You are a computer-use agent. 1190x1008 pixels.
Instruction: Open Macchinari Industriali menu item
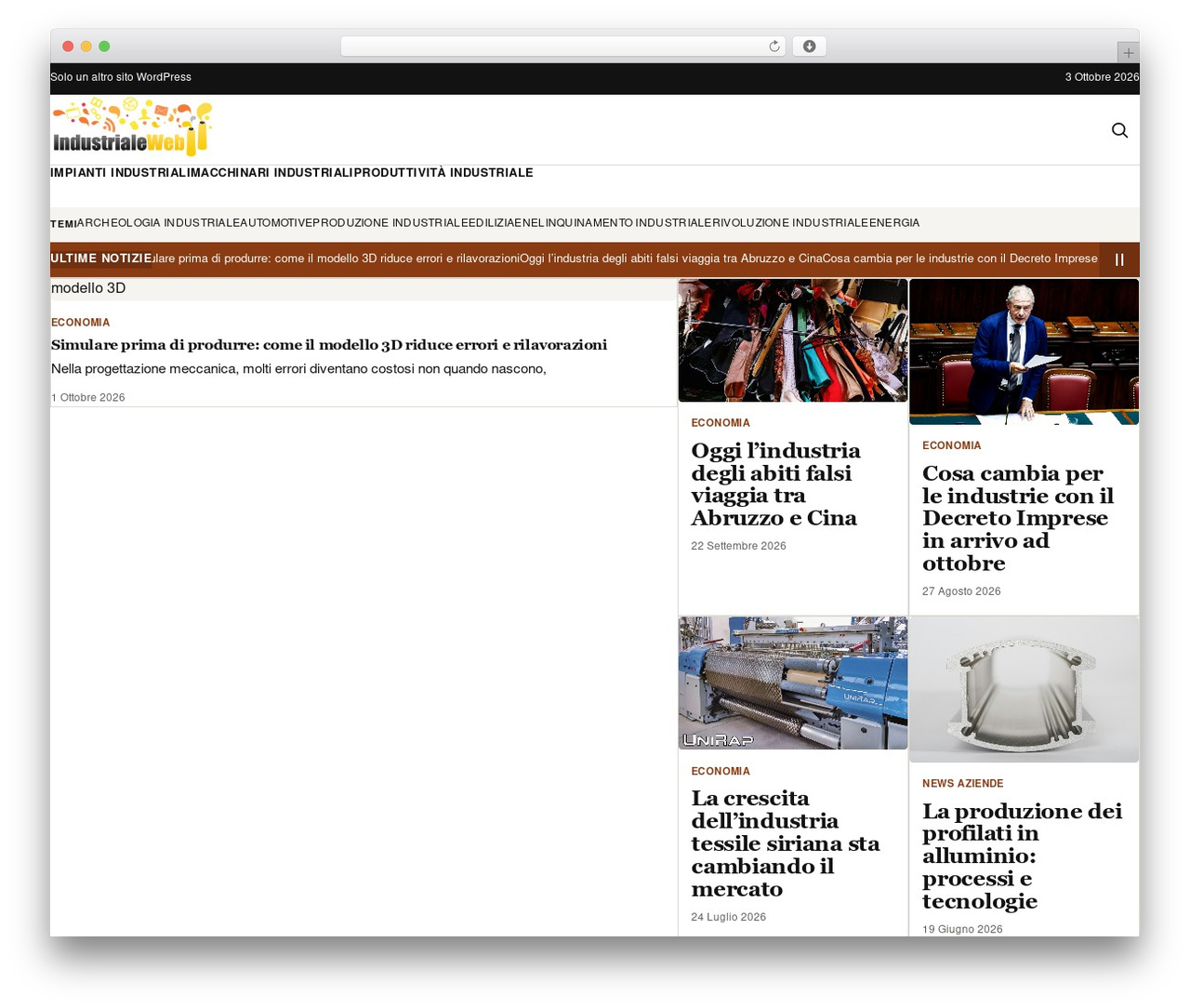click(x=271, y=173)
